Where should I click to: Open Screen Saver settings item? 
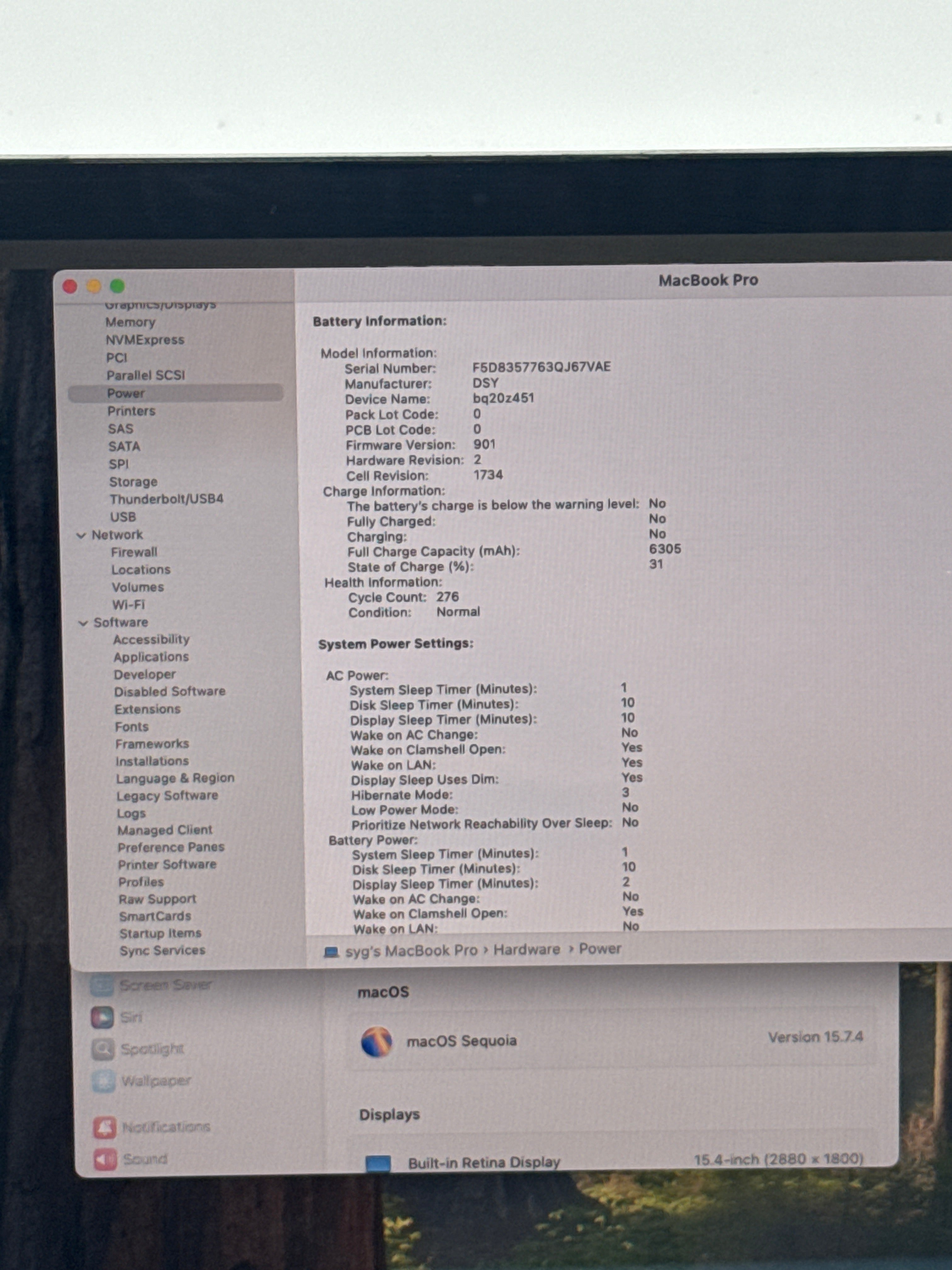(165, 985)
